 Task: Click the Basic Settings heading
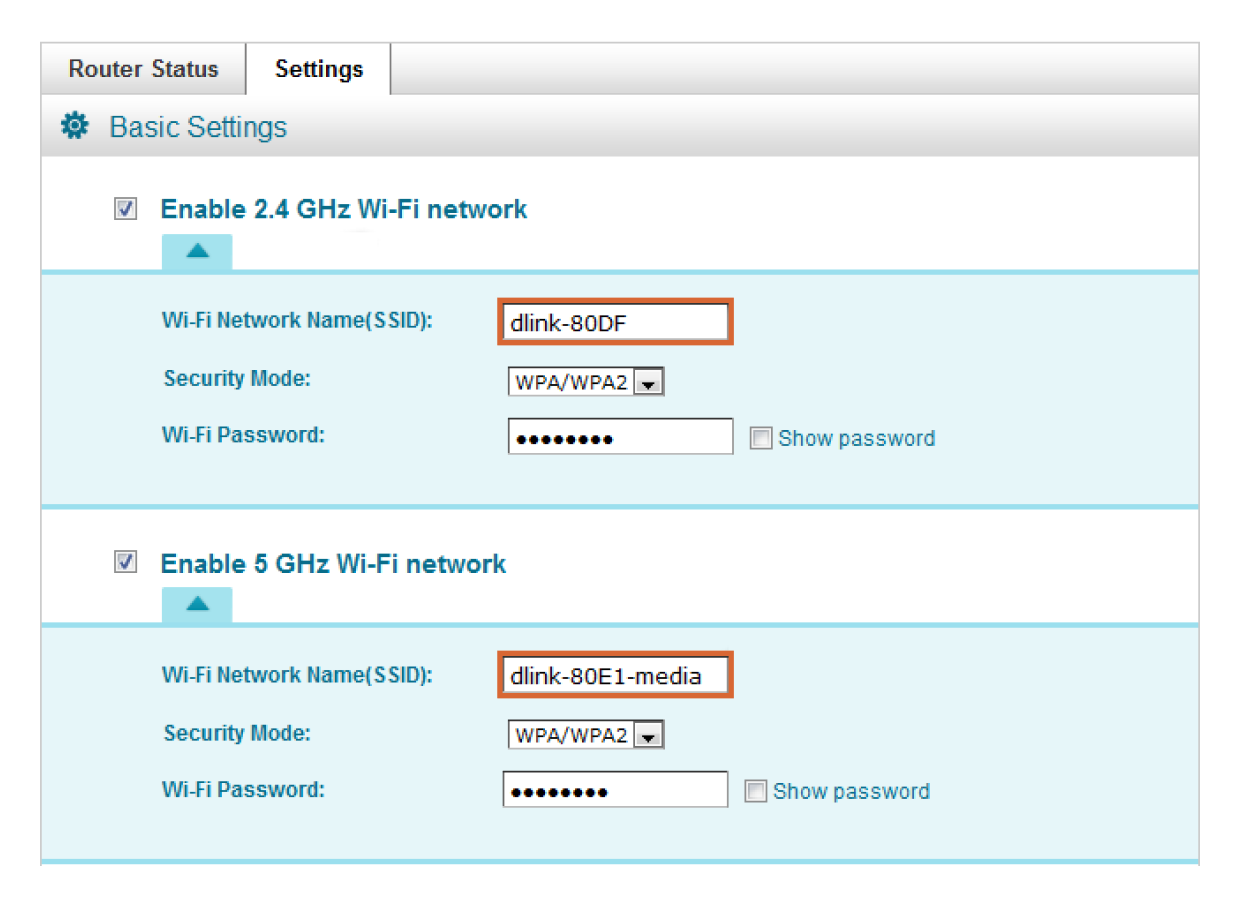point(198,127)
